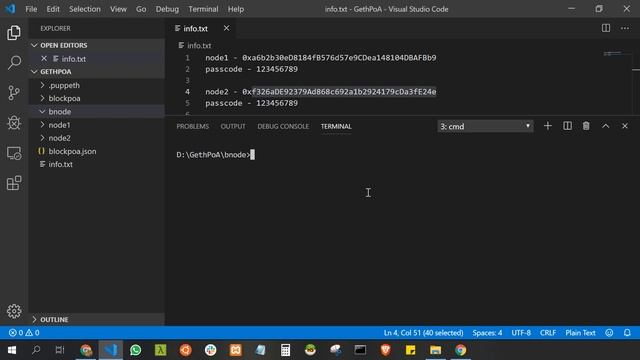This screenshot has width=640, height=360.
Task: Collapse the Open Editors section
Action: click(96, 45)
